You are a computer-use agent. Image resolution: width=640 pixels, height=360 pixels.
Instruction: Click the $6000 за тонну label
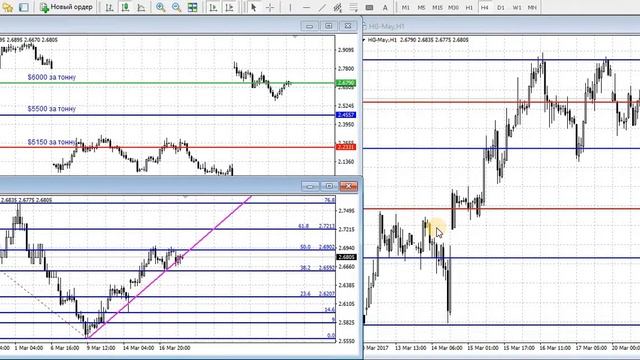(52, 77)
